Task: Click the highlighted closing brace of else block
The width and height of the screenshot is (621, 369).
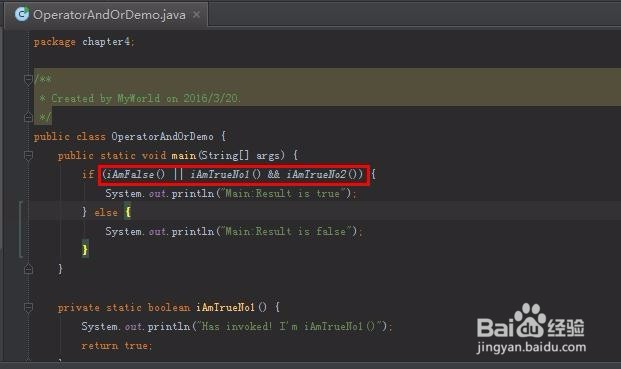Action: (x=85, y=250)
